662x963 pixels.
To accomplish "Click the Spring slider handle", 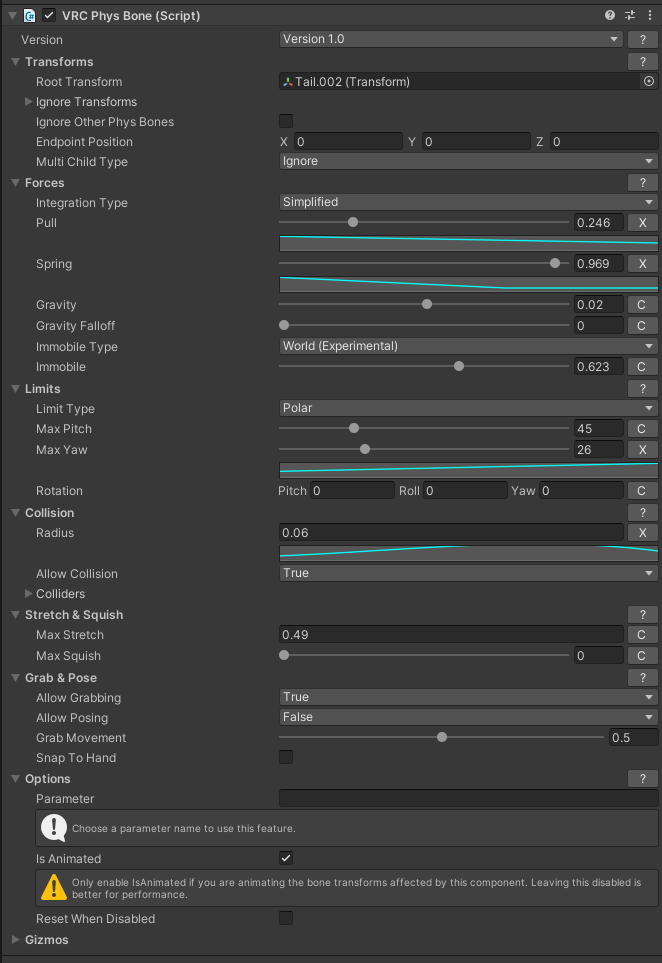I will point(555,263).
